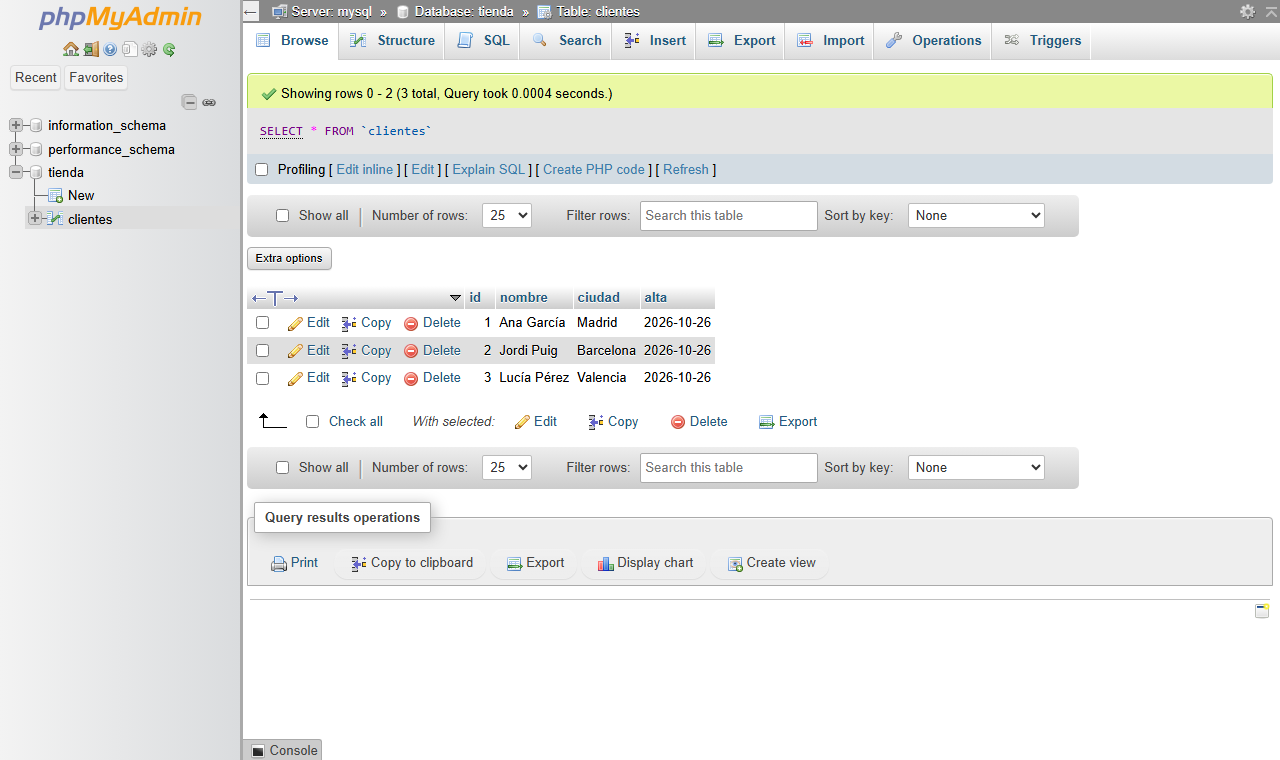
Task: Click the Extra options button
Action: tap(289, 258)
